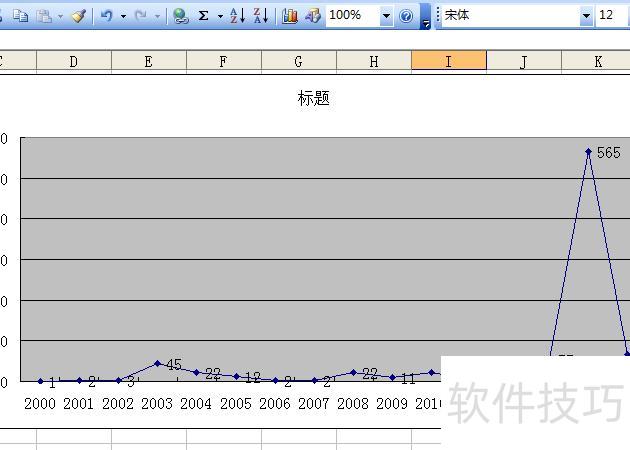Sort descending Z to A

[261, 16]
